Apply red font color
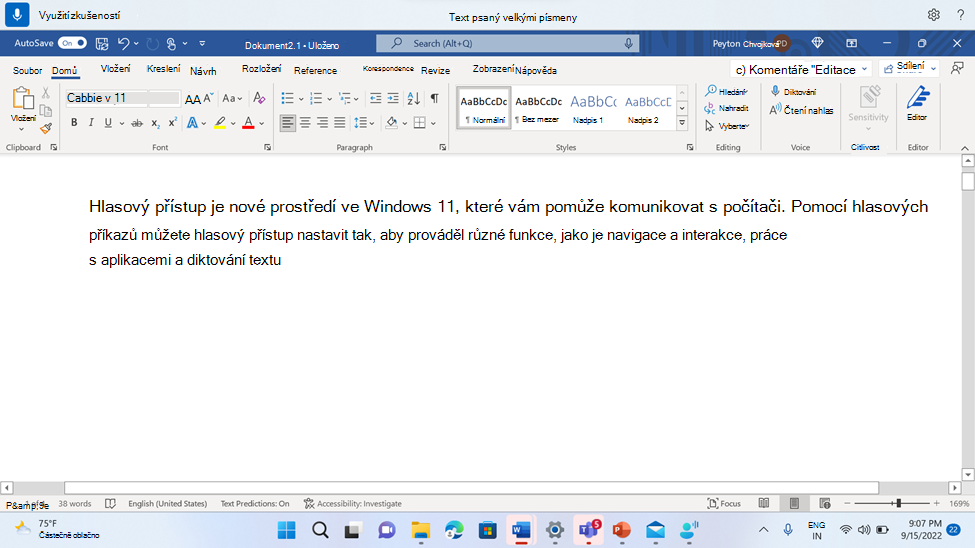The width and height of the screenshot is (975, 548). [248, 123]
